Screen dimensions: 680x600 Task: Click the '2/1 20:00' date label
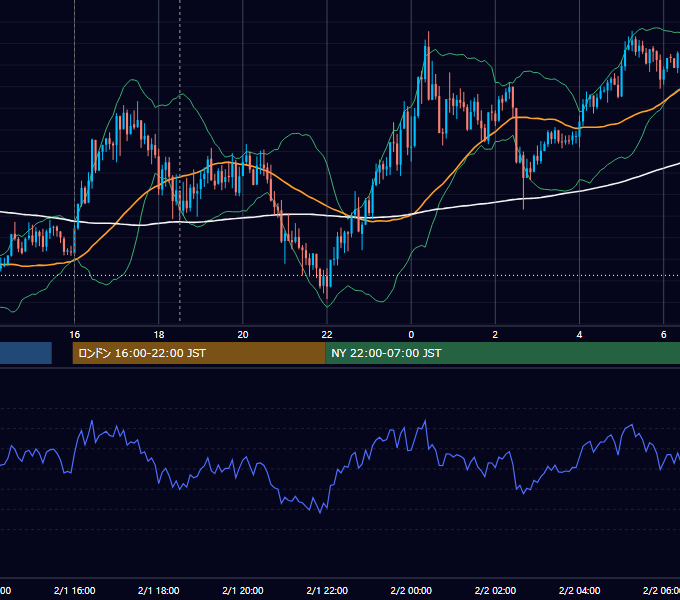tap(243, 590)
